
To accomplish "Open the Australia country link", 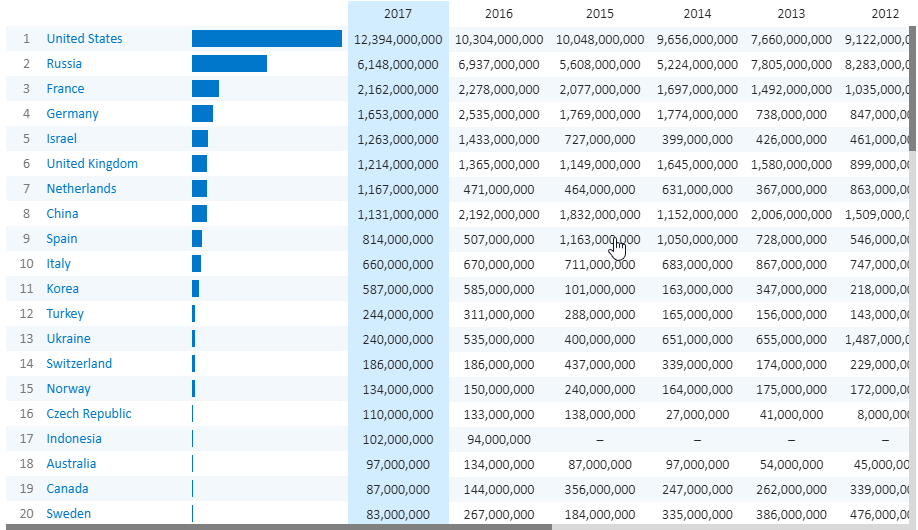I will tap(71, 464).
